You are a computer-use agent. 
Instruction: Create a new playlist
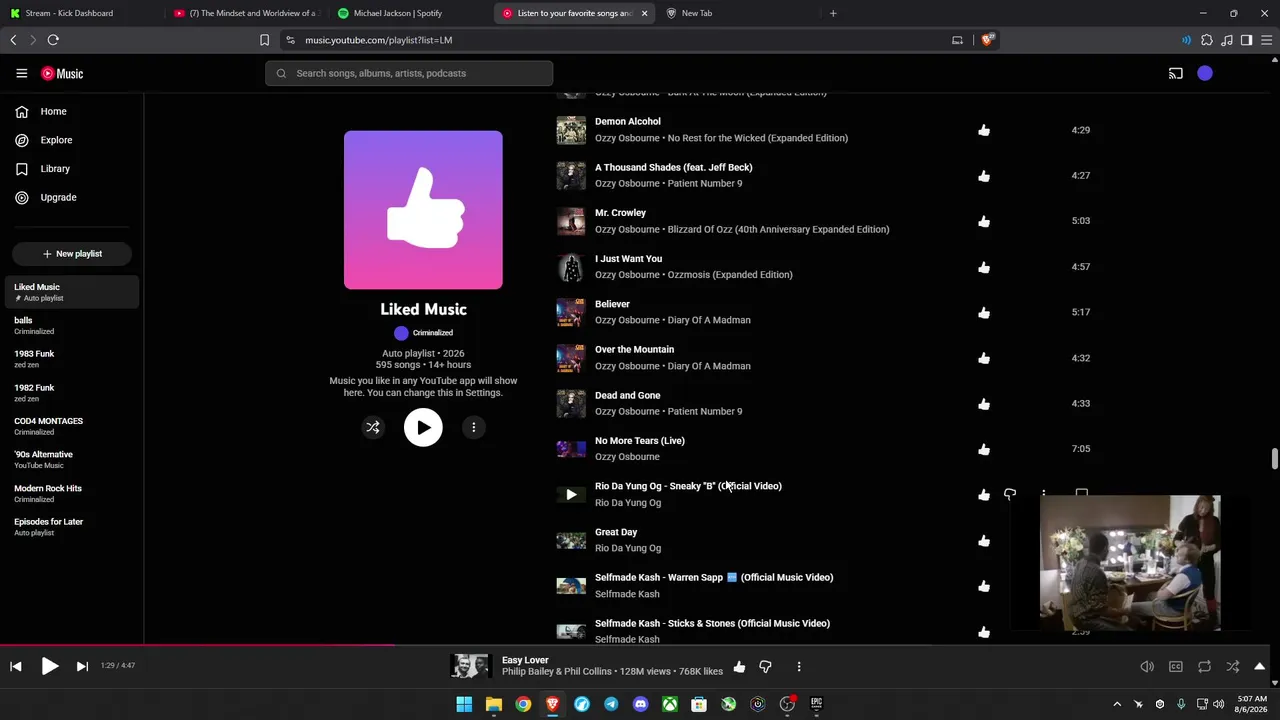[72, 254]
